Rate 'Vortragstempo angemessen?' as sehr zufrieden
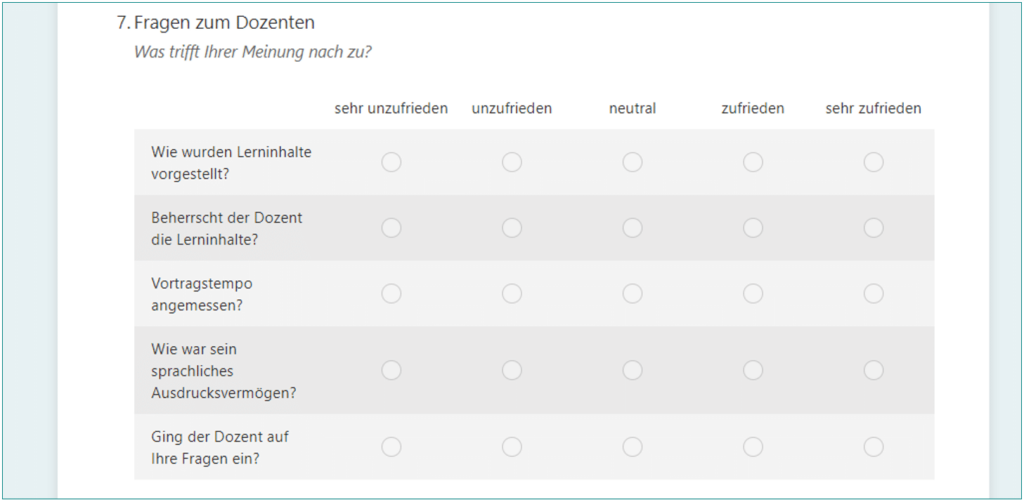This screenshot has height=500, width=1024. click(874, 294)
